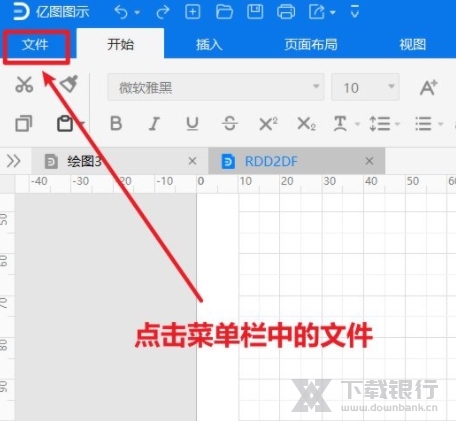Open file using the folder icon

(224, 12)
